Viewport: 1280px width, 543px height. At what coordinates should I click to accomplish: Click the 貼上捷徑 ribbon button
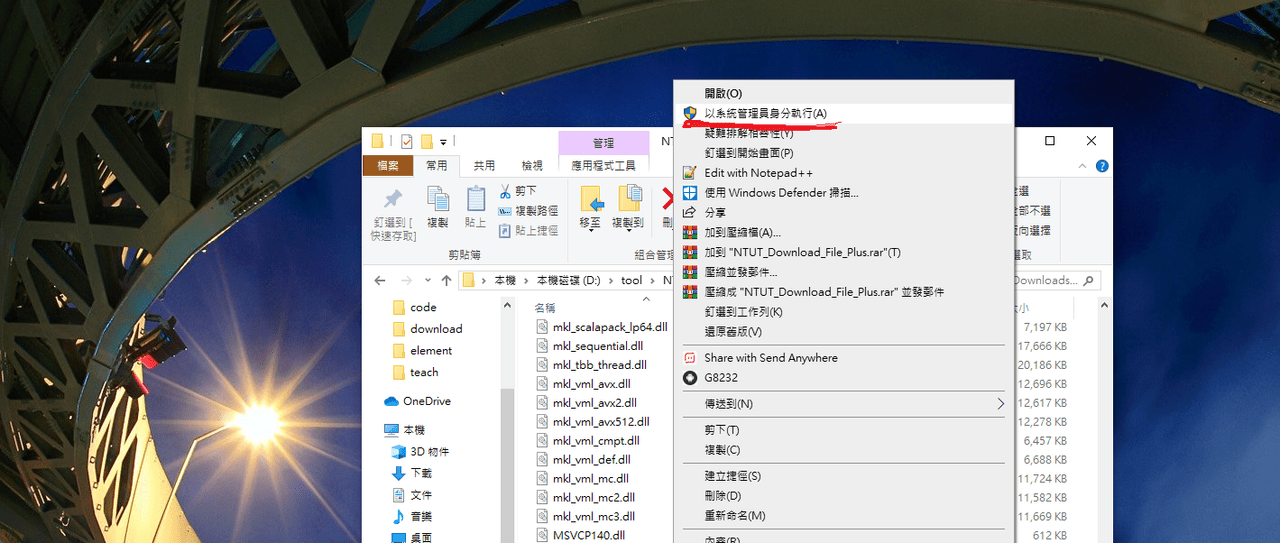pyautogui.click(x=528, y=230)
